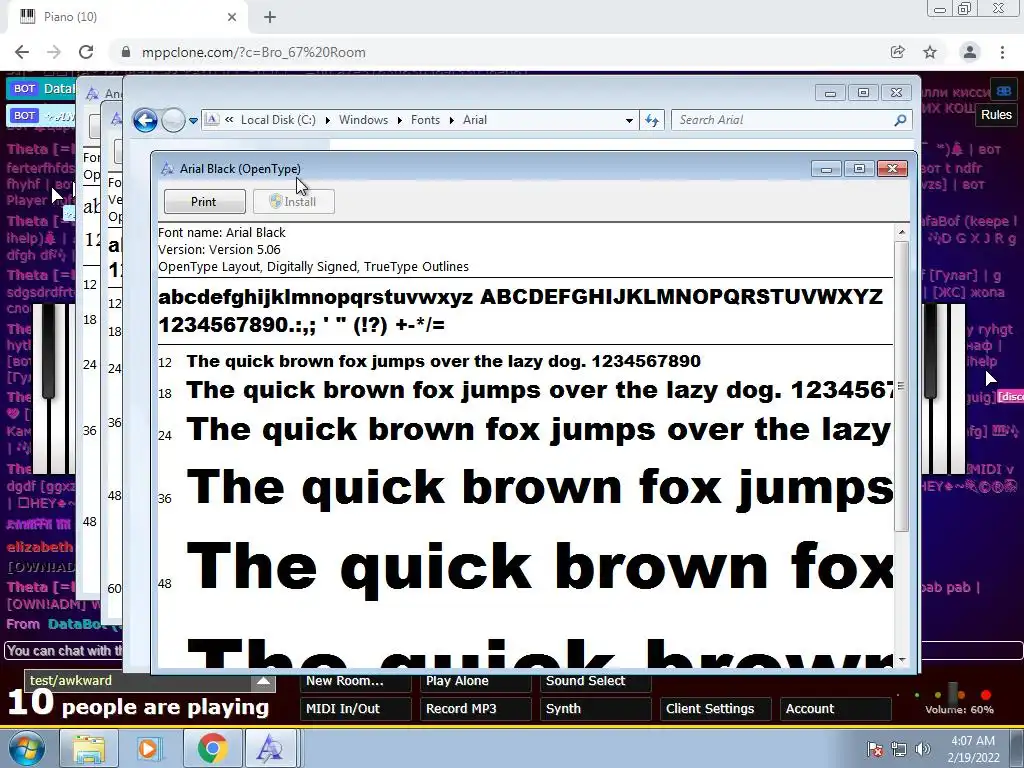Click the network tray icon
The height and width of the screenshot is (768, 1024).
pyautogui.click(x=899, y=749)
